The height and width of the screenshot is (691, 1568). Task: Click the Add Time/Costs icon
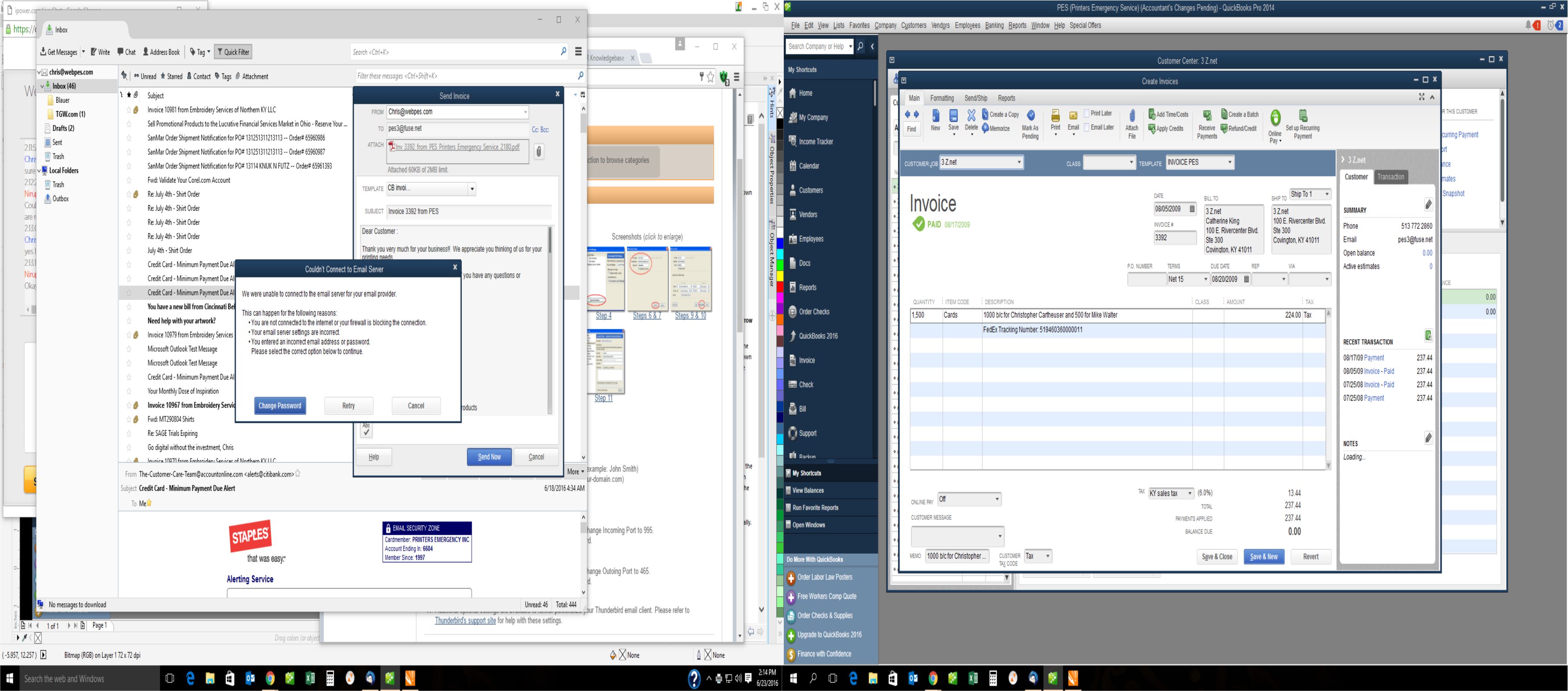point(1152,115)
